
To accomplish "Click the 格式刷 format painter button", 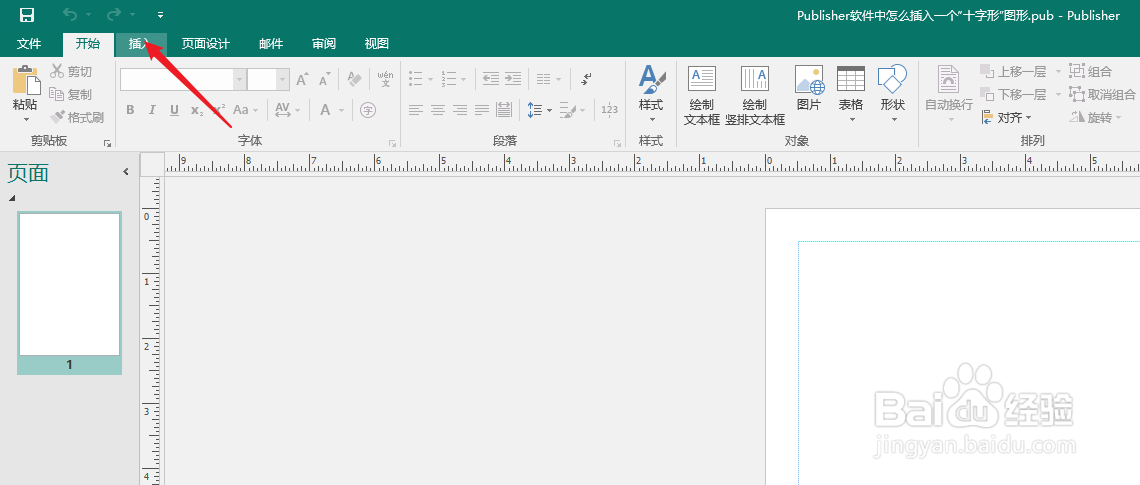I will point(76,117).
